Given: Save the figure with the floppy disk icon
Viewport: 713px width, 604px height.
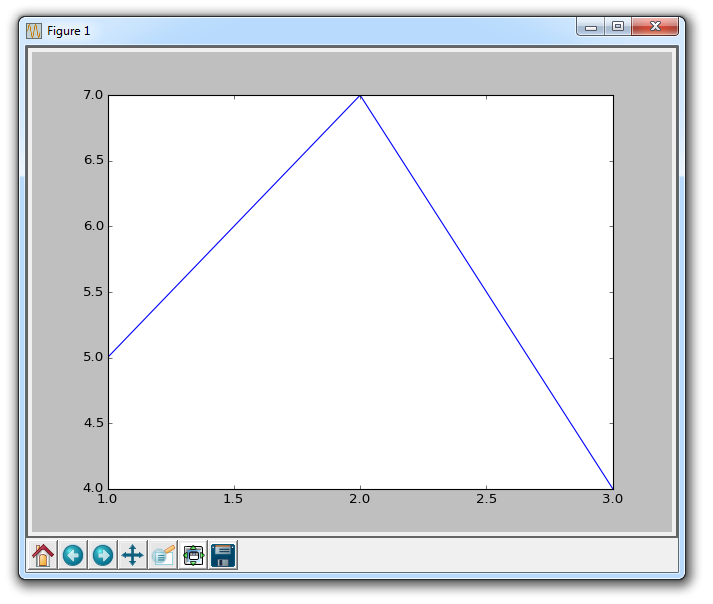Looking at the screenshot, I should (223, 555).
